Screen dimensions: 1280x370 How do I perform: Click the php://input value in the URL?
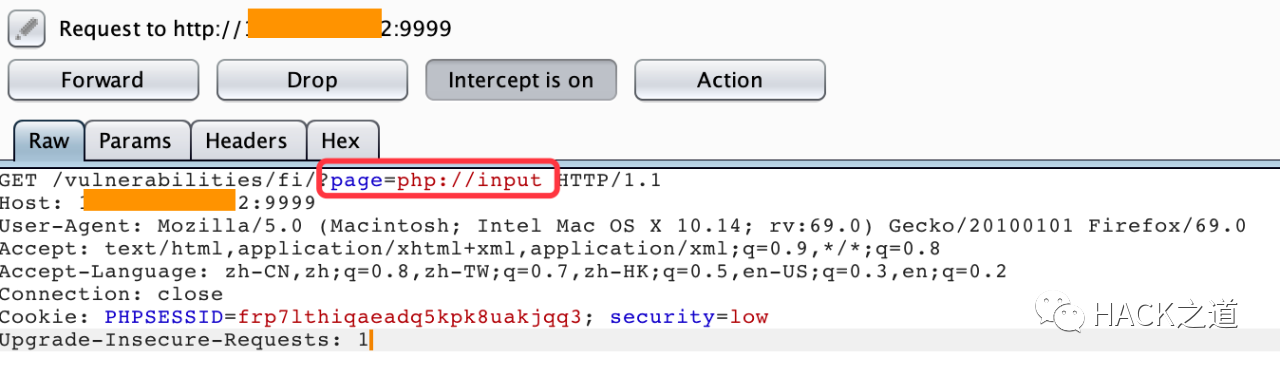pyautogui.click(x=470, y=181)
